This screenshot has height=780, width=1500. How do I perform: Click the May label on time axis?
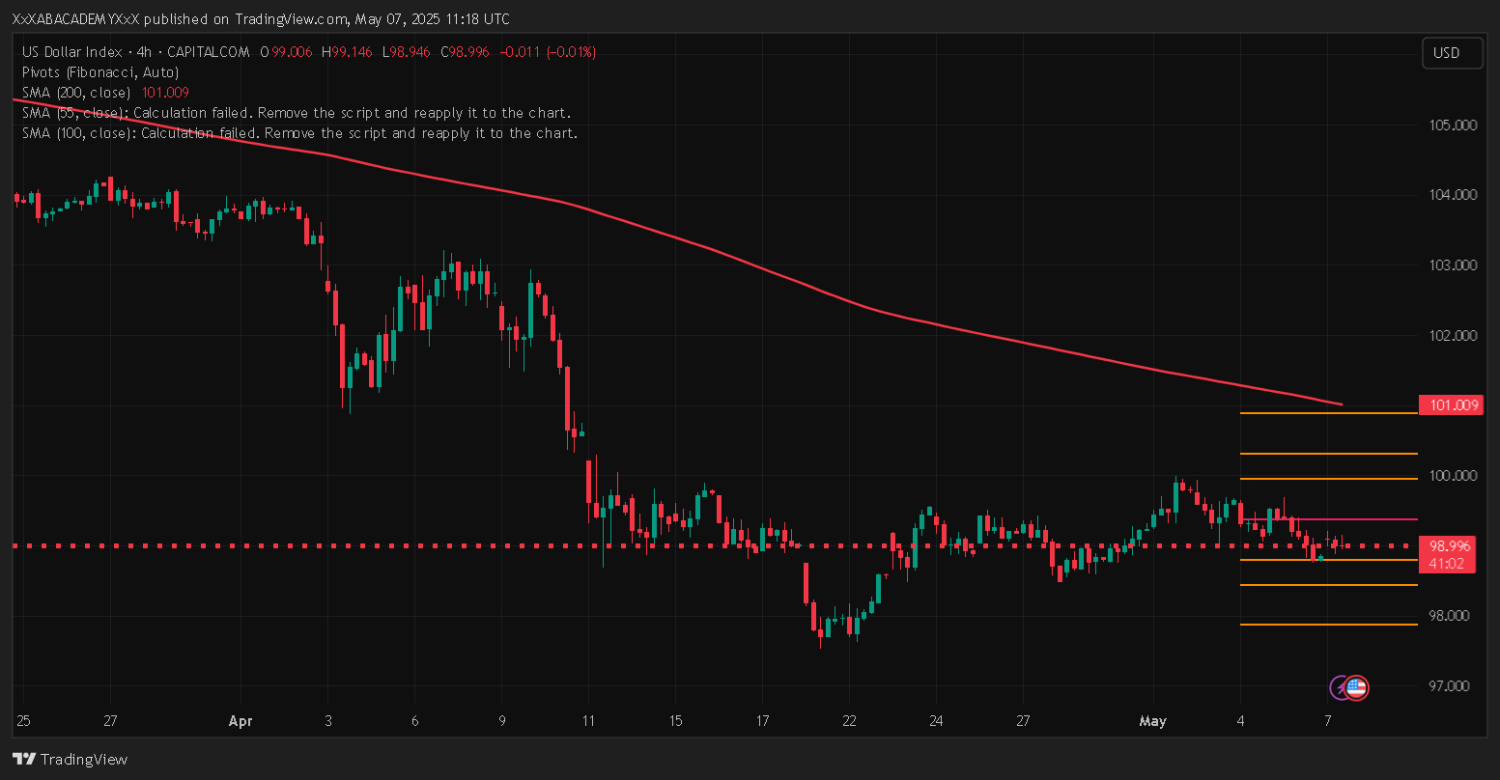(1153, 720)
